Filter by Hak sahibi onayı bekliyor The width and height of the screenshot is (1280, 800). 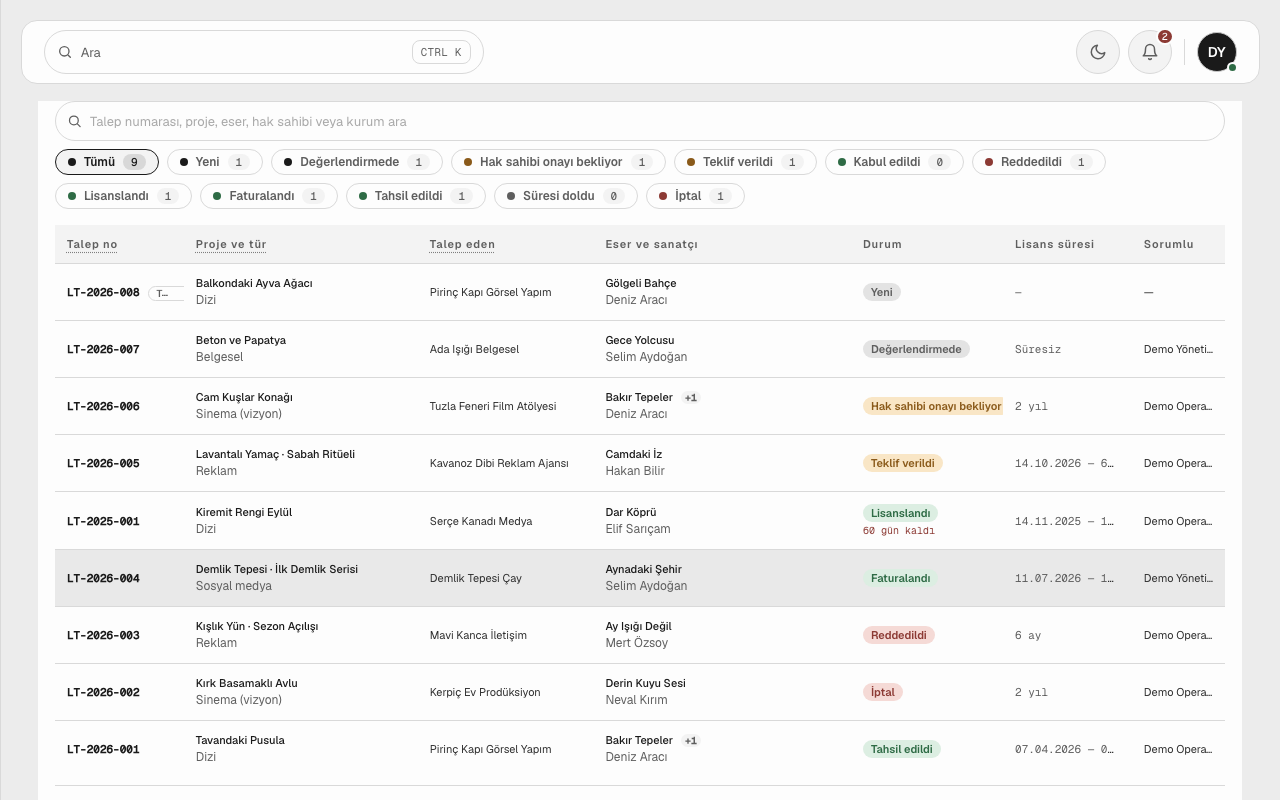click(558, 162)
